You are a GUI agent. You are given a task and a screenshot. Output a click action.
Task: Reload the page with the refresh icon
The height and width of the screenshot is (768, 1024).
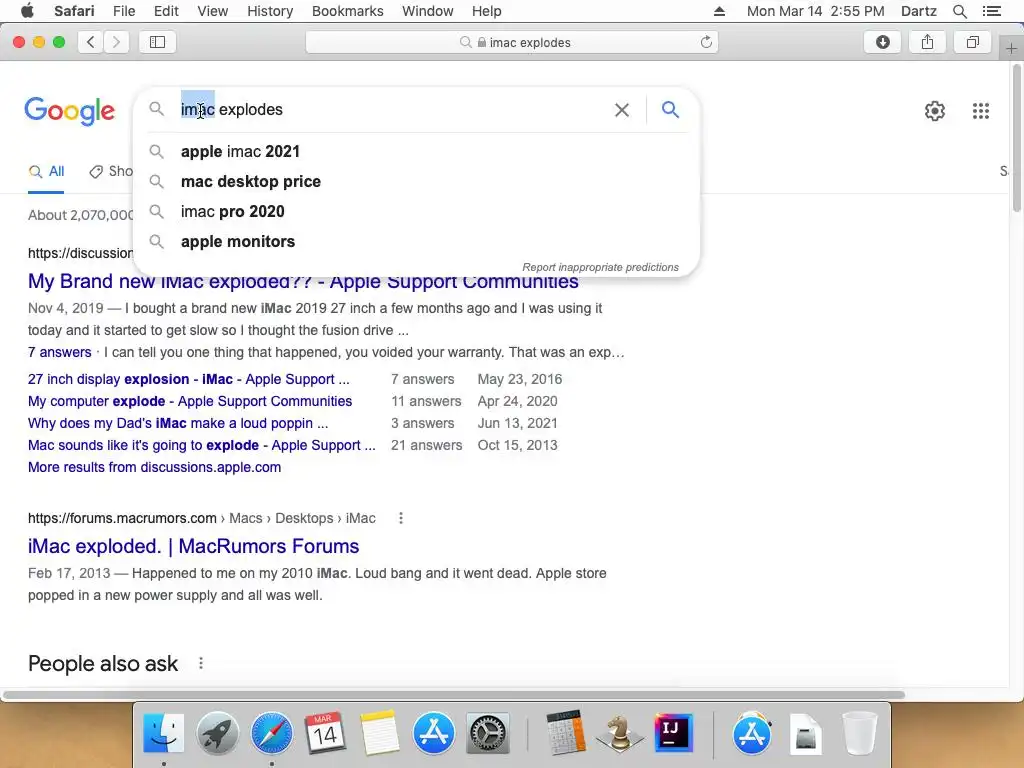coord(706,42)
